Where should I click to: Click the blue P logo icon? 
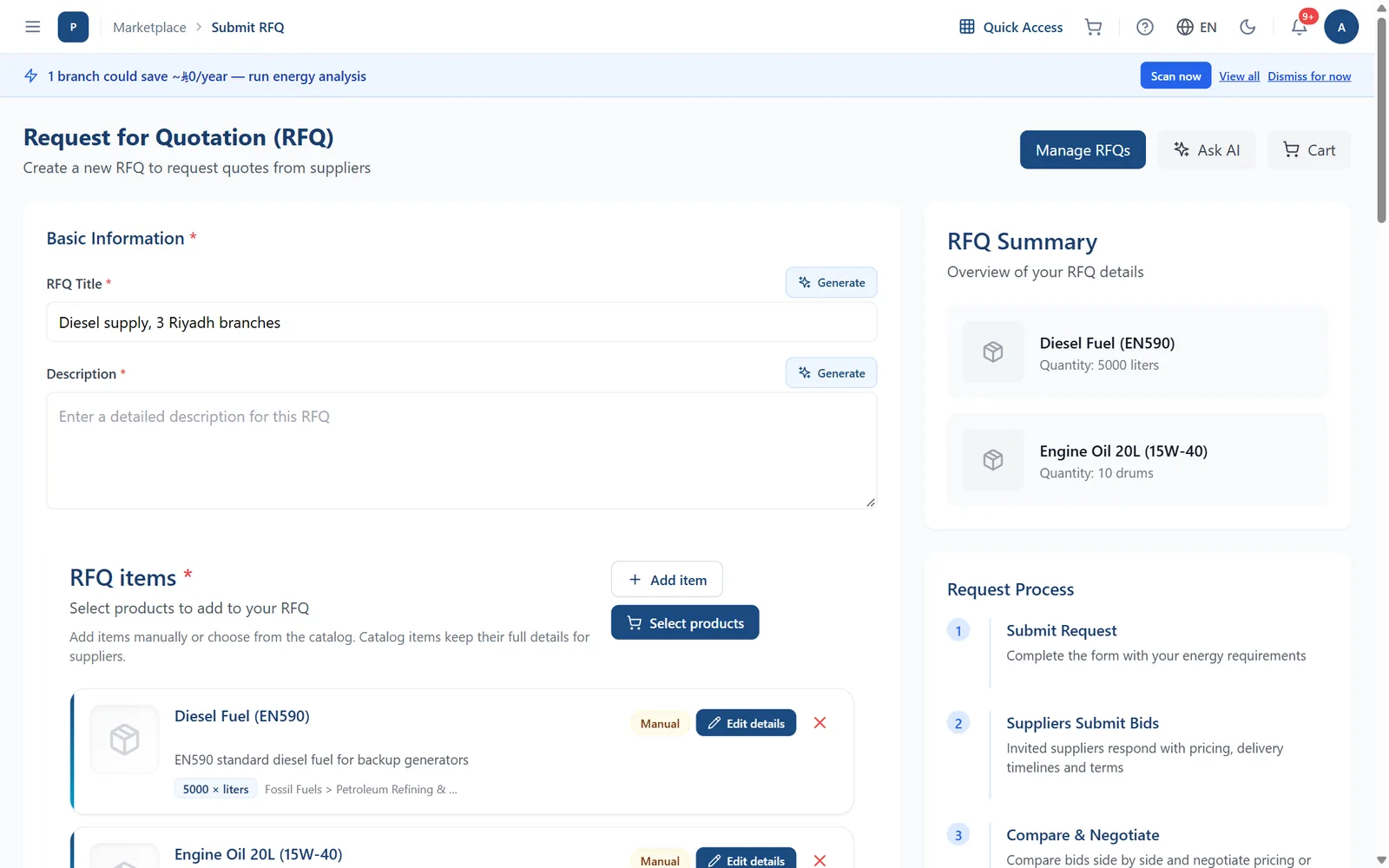point(73,27)
